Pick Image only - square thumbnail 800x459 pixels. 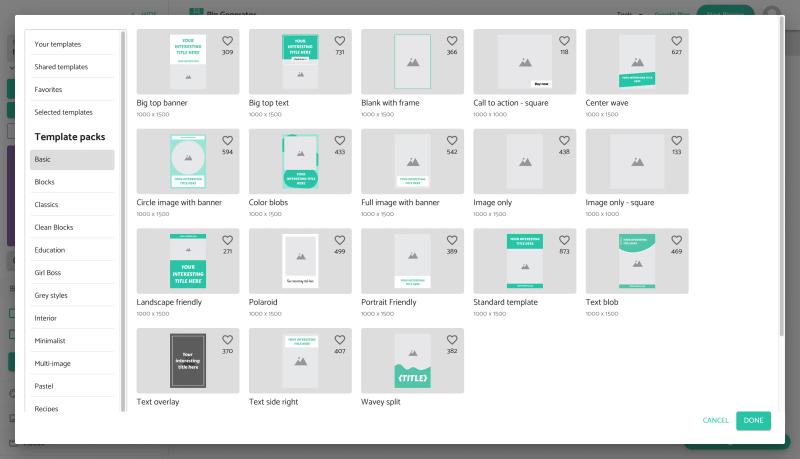point(637,161)
